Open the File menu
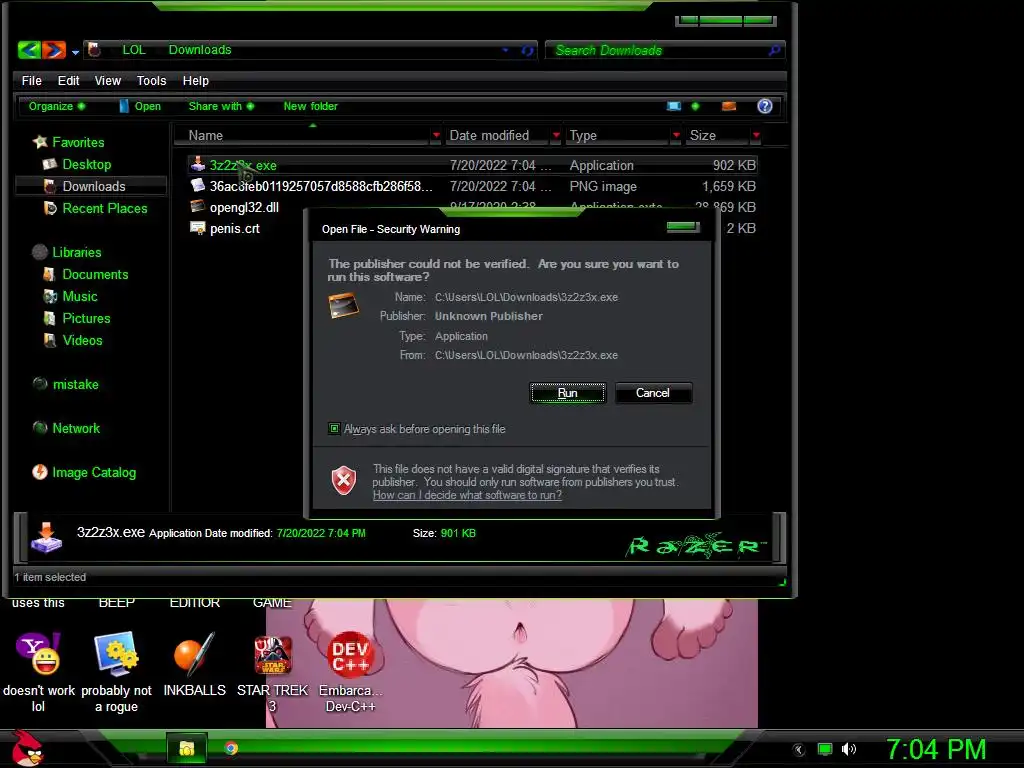Image resolution: width=1024 pixels, height=768 pixels. 31,80
